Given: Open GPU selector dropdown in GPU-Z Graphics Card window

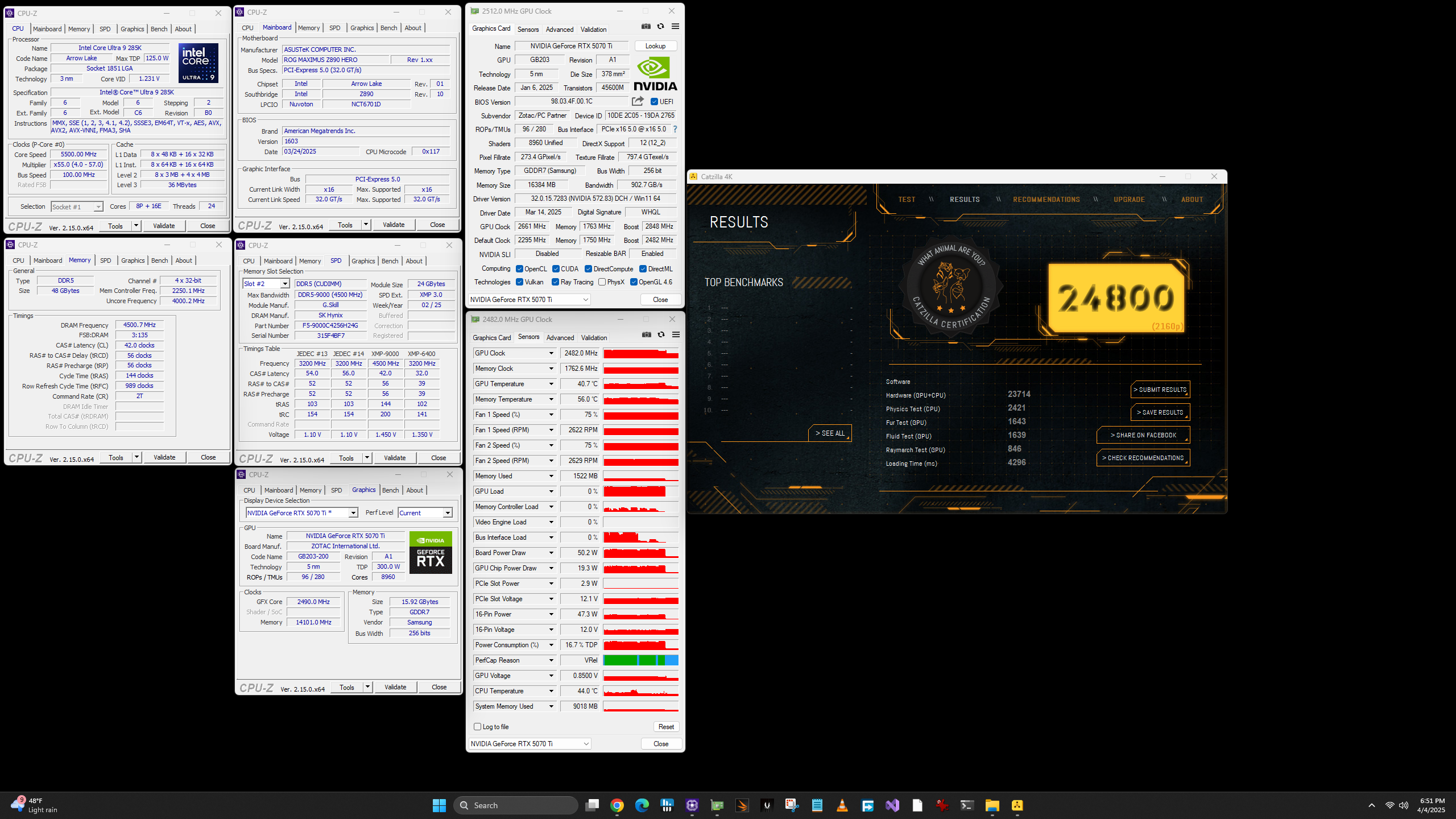Looking at the screenshot, I should tap(529, 300).
